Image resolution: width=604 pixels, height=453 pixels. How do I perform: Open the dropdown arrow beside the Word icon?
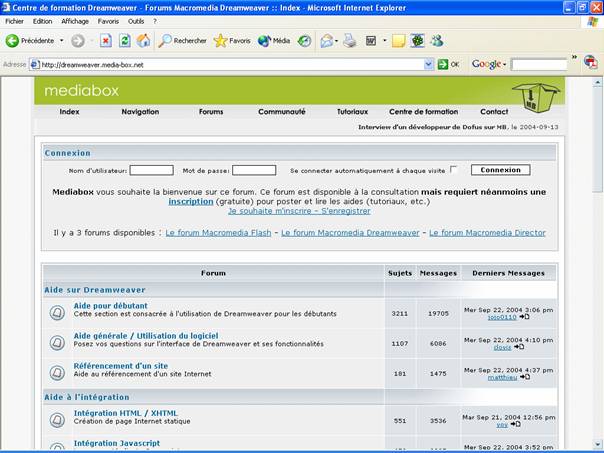click(384, 40)
